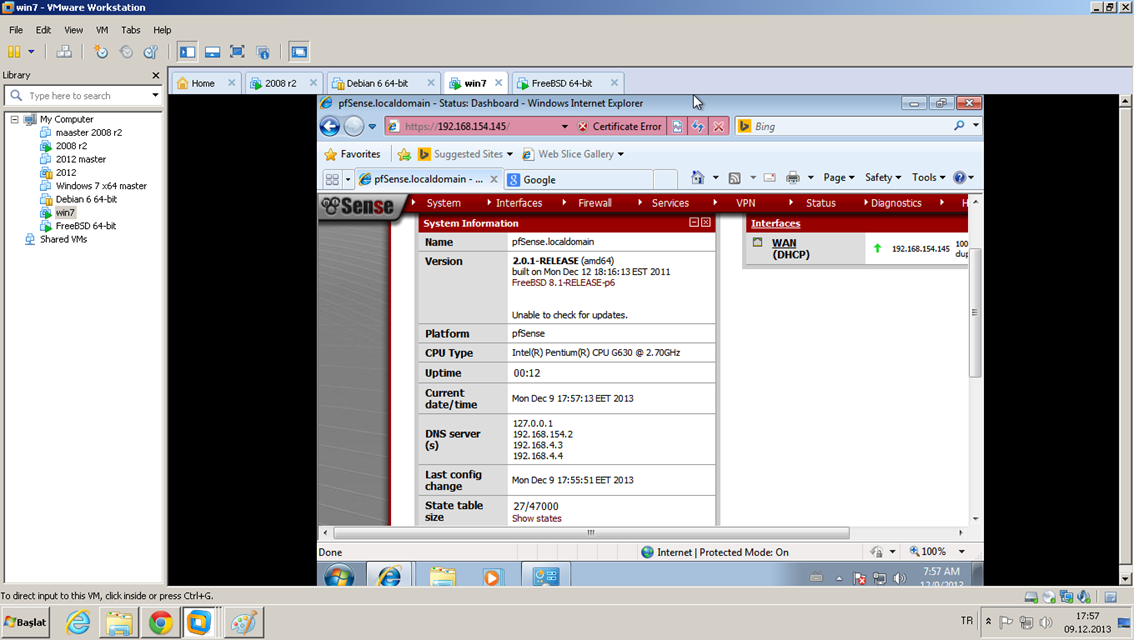1134x640 pixels.
Task: Open the library search options dropdown
Action: click(x=155, y=95)
